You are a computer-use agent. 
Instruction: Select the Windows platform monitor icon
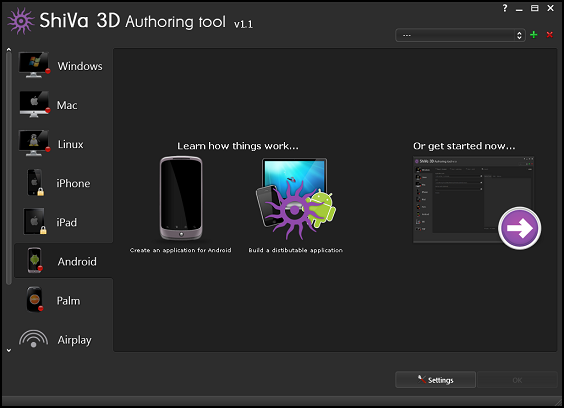34,65
